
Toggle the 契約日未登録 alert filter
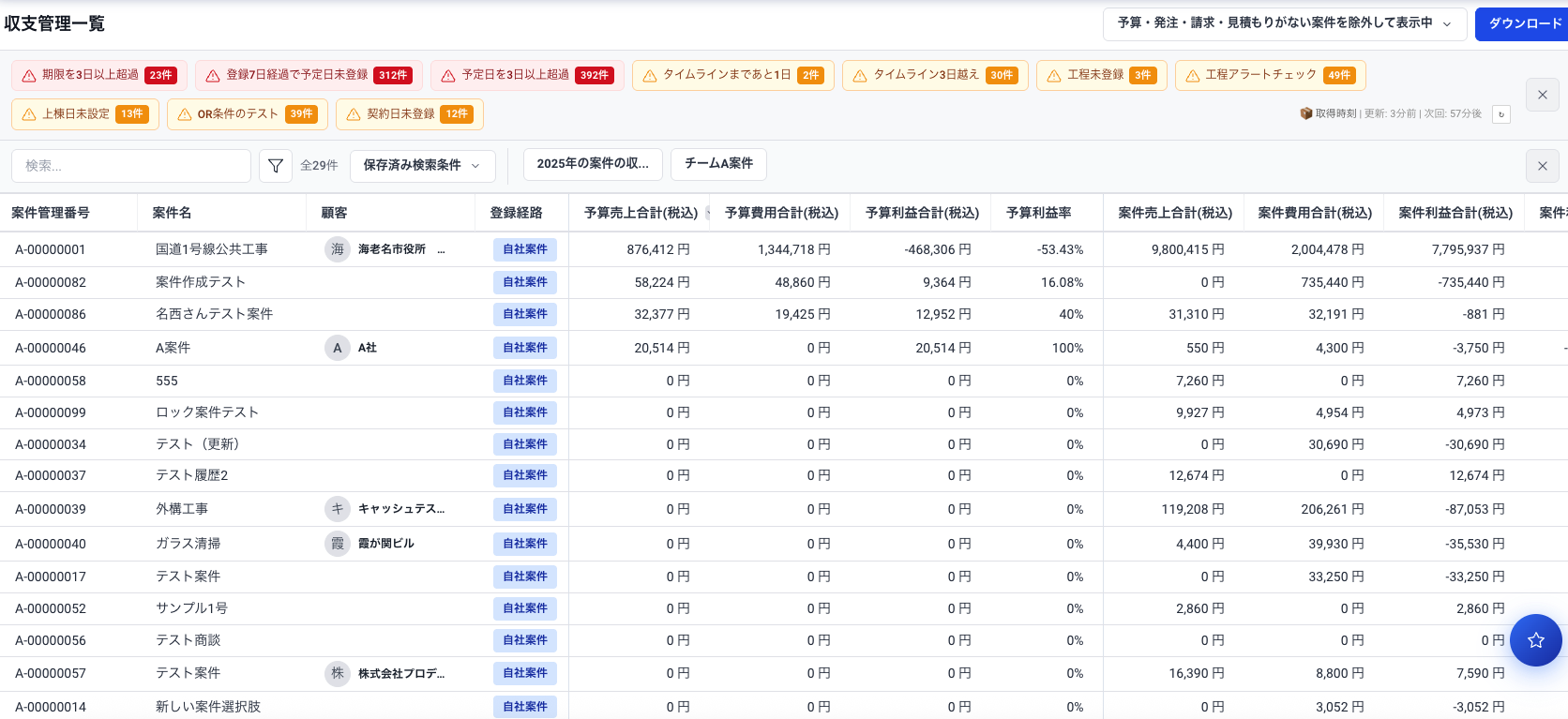(x=409, y=114)
